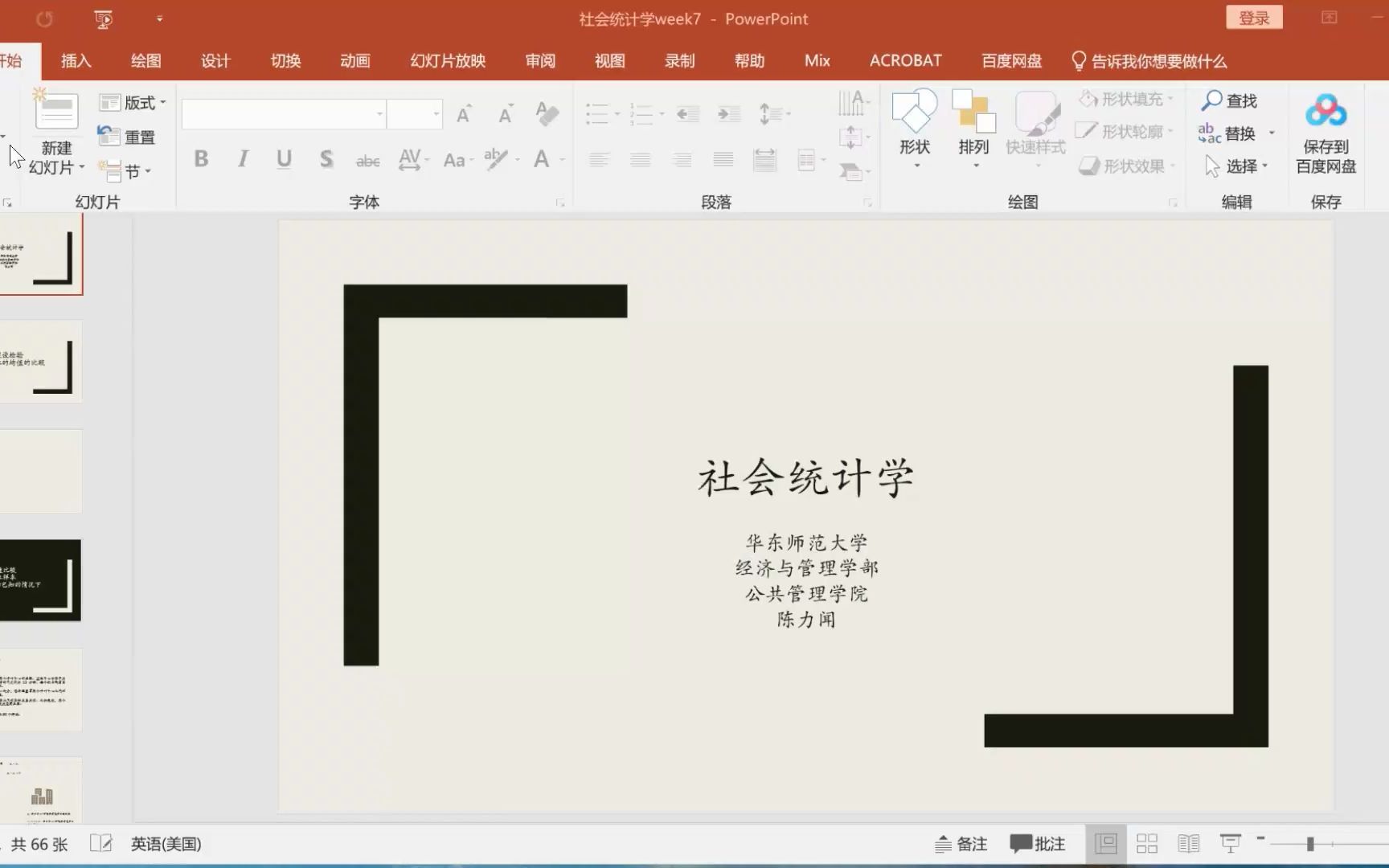Toggle the strikethrough text formatting
Viewport: 1389px width, 868px height.
367,160
